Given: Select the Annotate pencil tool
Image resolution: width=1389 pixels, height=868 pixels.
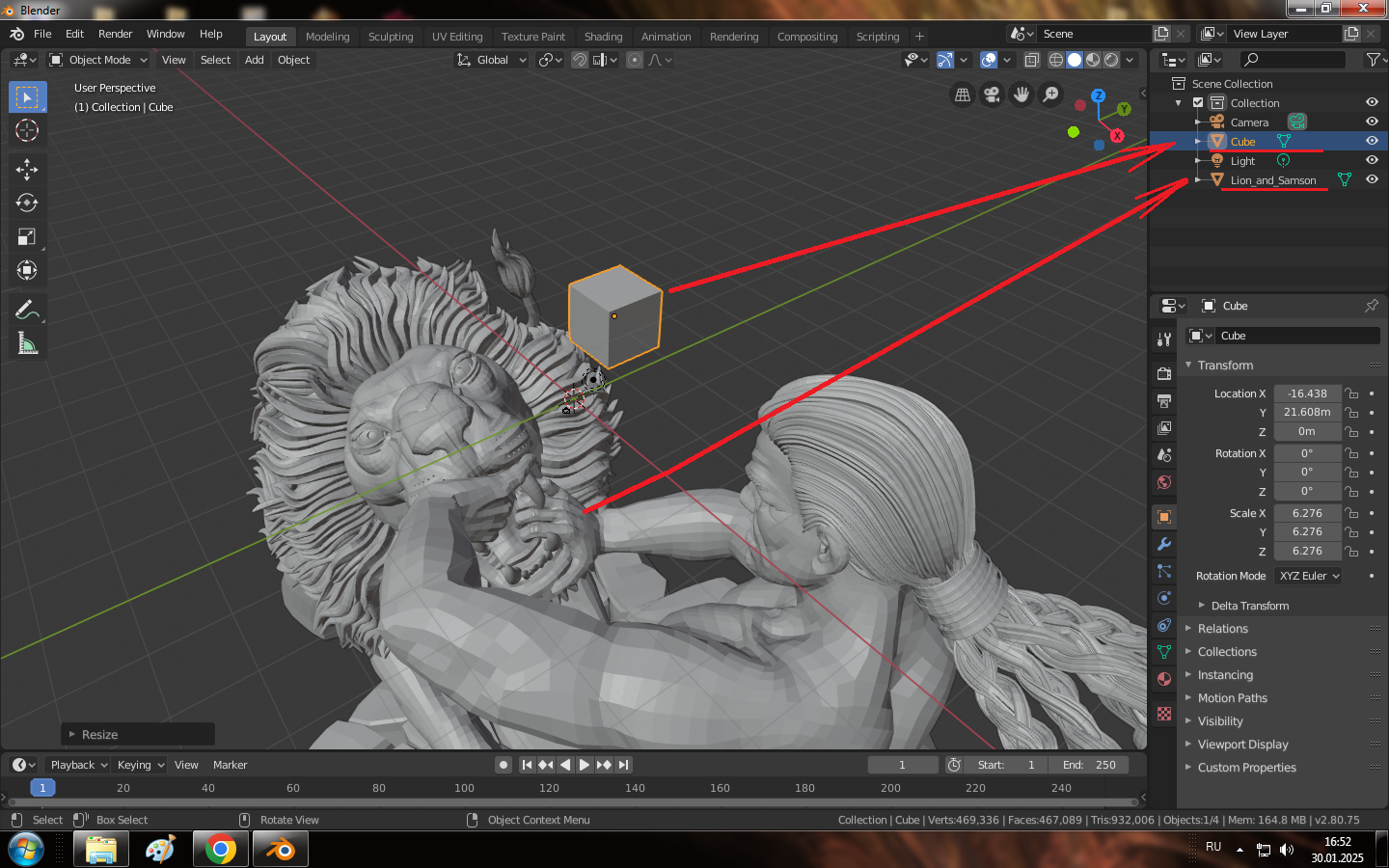Looking at the screenshot, I should click(x=27, y=311).
